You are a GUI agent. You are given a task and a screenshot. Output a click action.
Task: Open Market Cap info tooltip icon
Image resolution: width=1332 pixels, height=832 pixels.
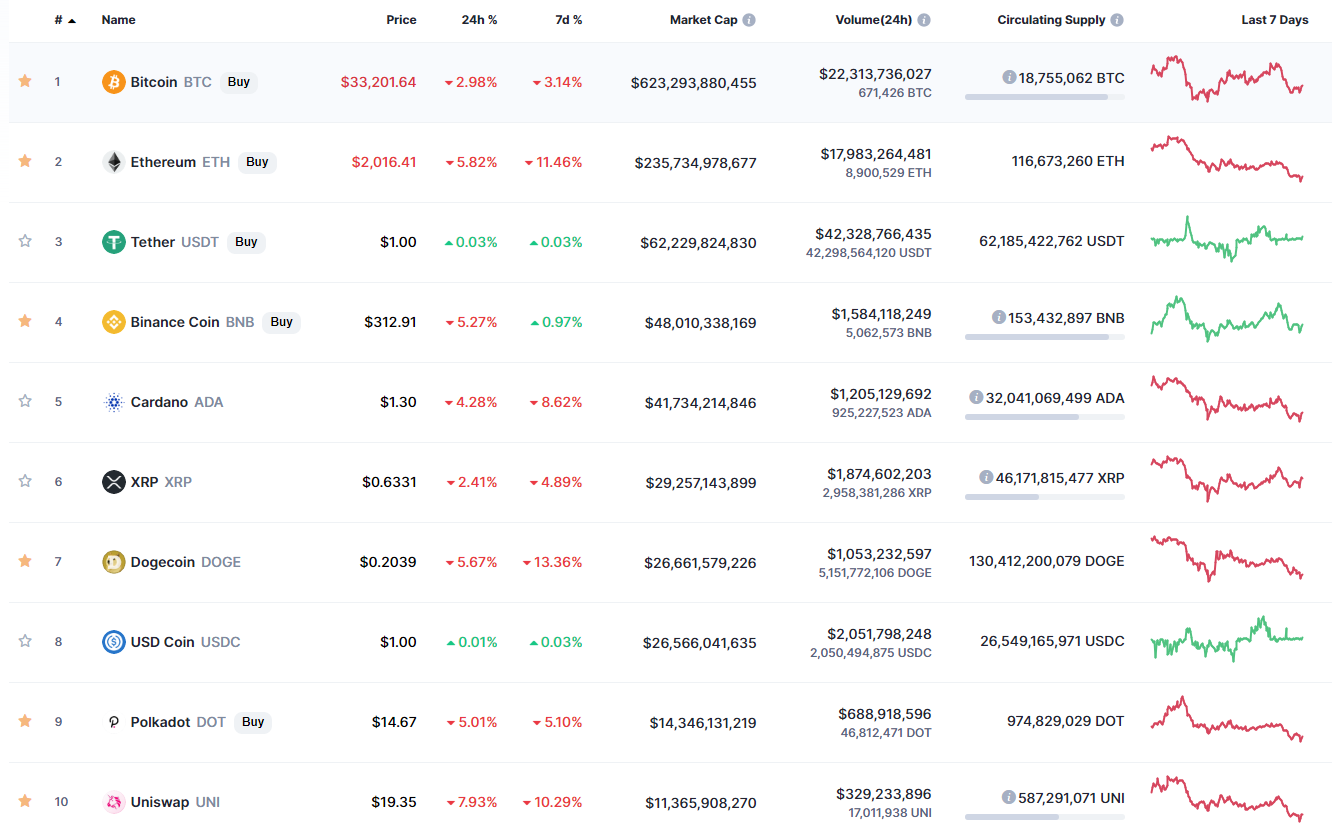(749, 20)
